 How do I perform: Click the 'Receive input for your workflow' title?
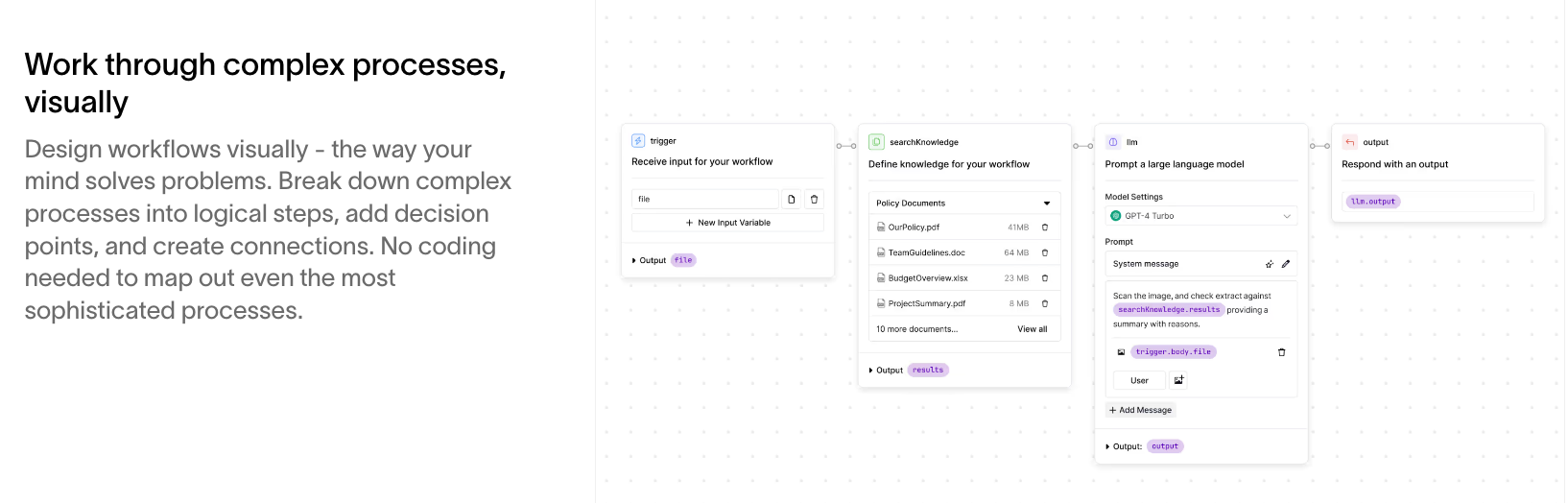tap(701, 162)
